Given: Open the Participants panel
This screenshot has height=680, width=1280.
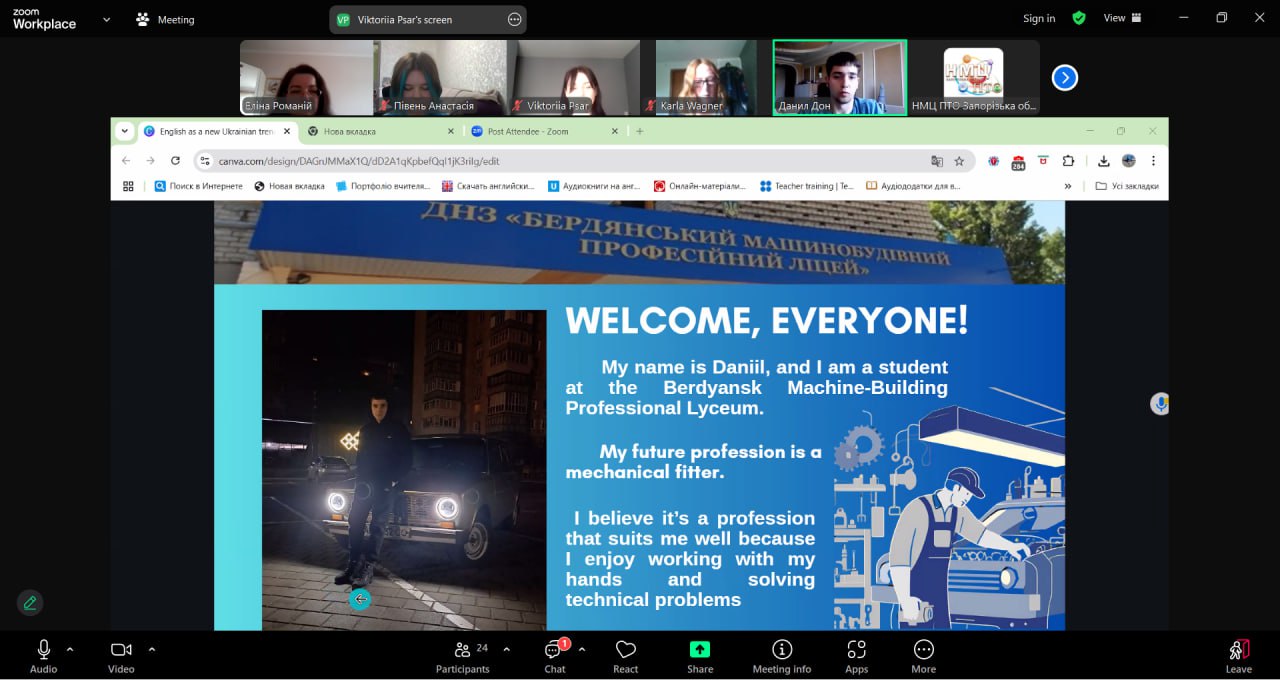Looking at the screenshot, I should coord(462,656).
